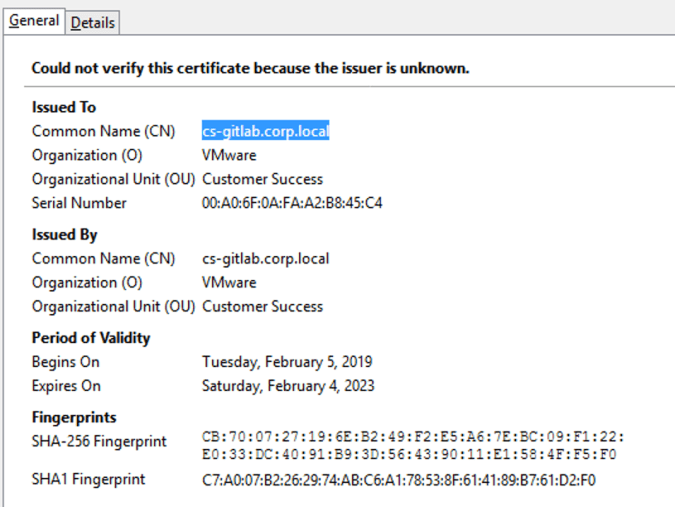Click the Fingerprints section heading
675x507 pixels.
[x=74, y=418]
